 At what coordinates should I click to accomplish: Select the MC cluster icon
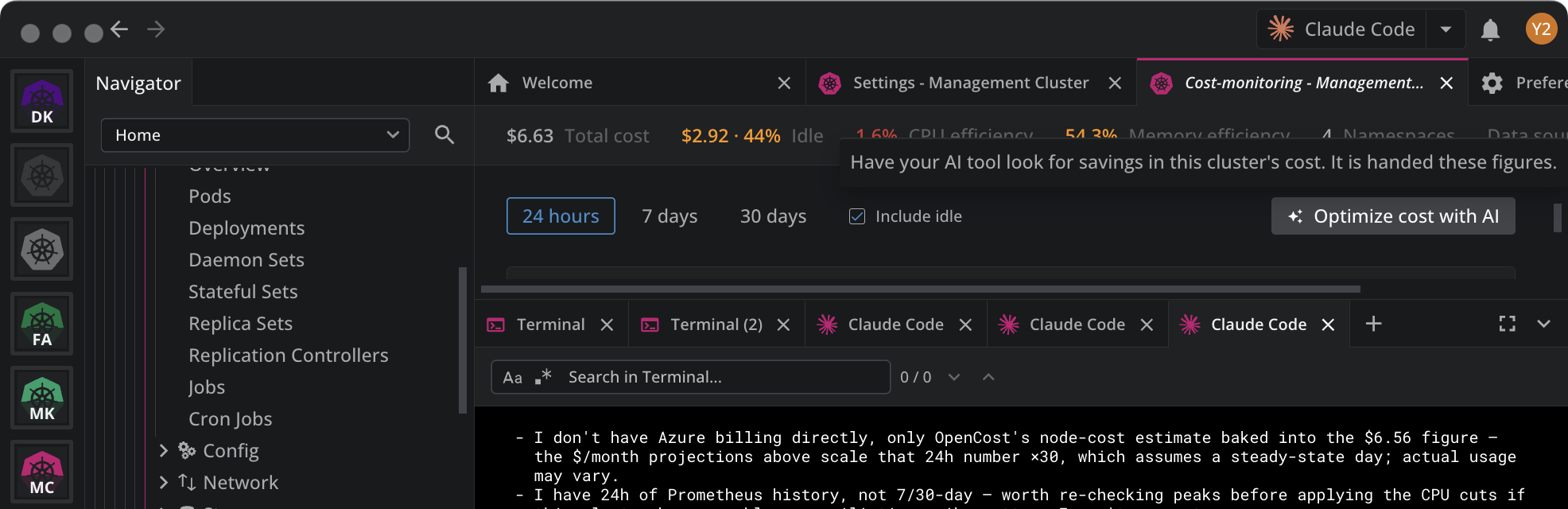click(x=42, y=472)
